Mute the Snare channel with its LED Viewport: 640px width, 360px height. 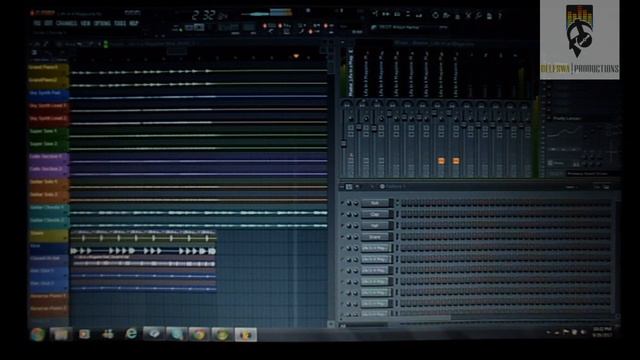(342, 237)
